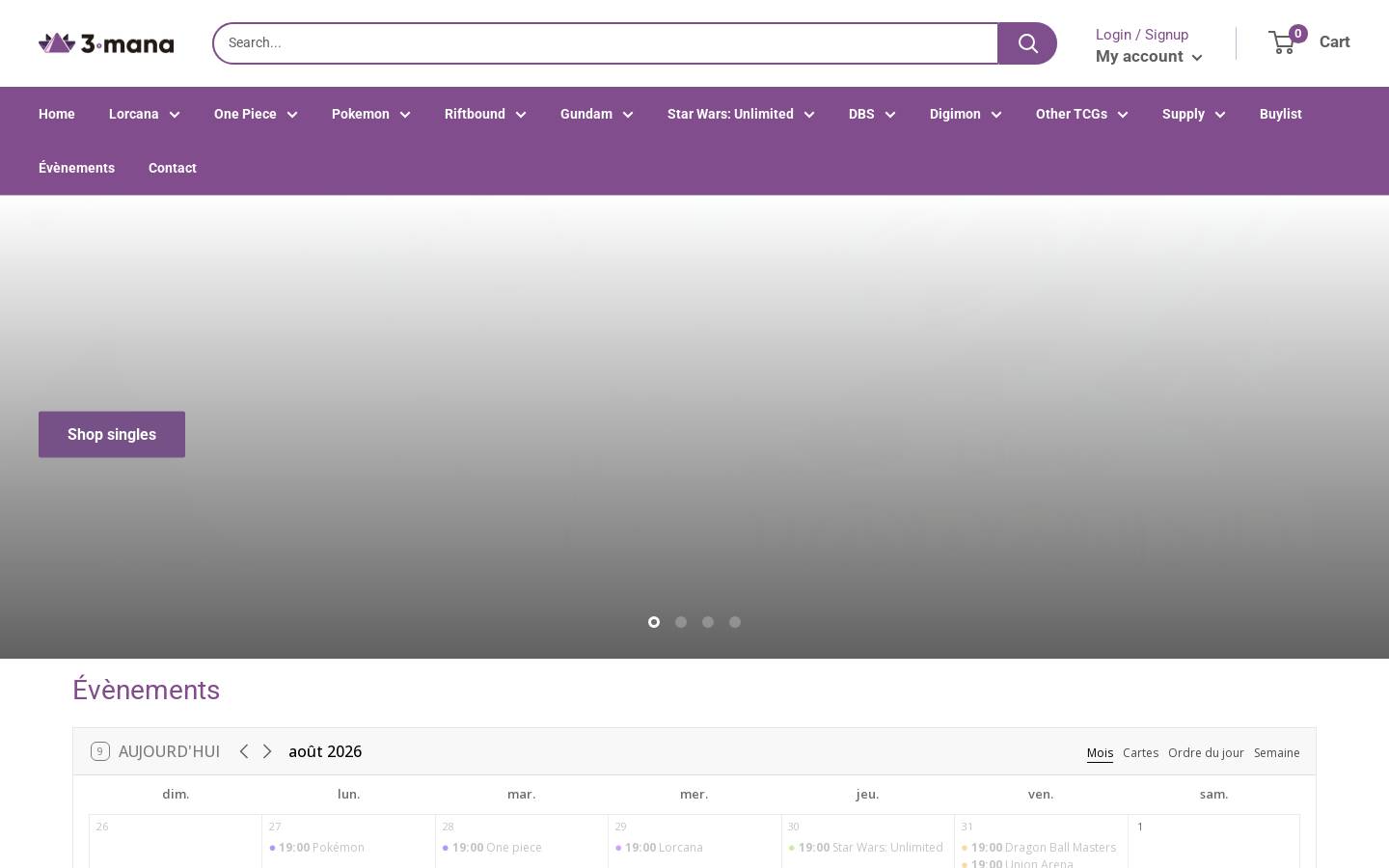Click the cart count badge
This screenshot has width=1389, height=868.
(x=1297, y=34)
